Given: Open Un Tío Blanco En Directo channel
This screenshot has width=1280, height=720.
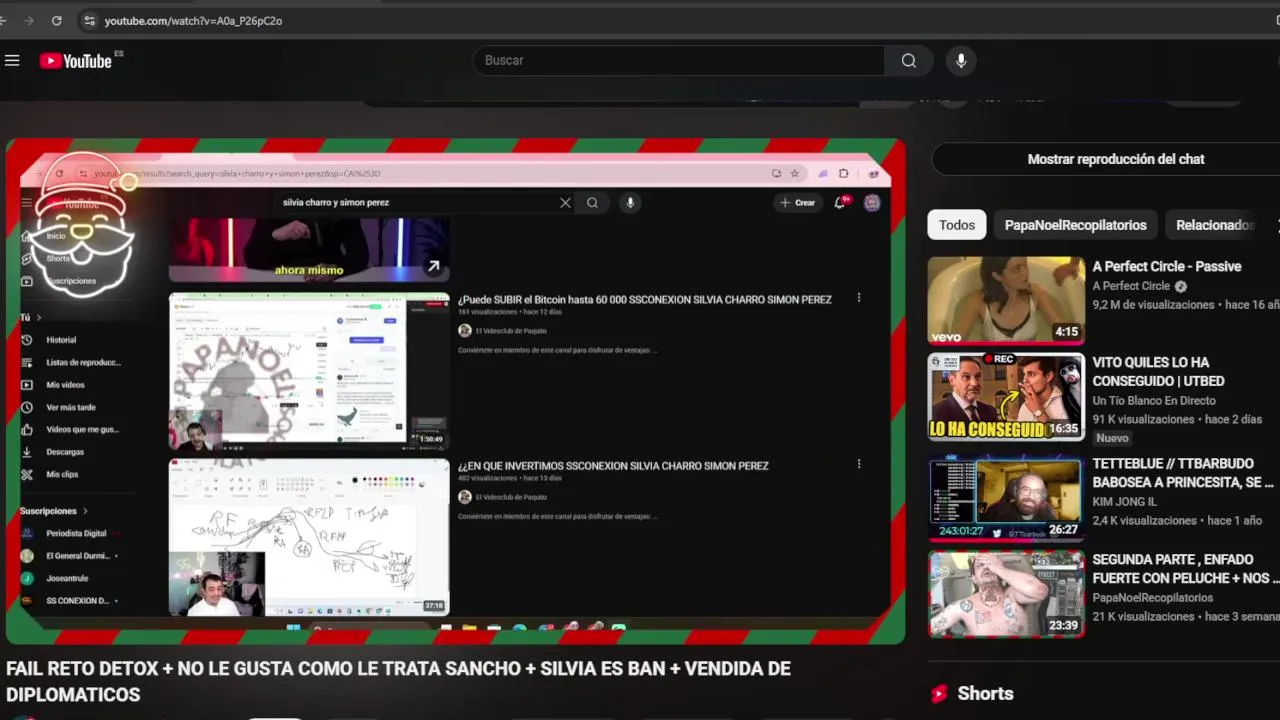Looking at the screenshot, I should [x=1154, y=400].
